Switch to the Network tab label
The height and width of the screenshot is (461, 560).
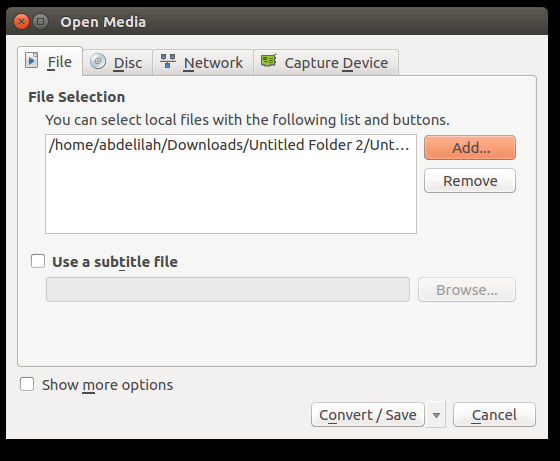point(213,63)
